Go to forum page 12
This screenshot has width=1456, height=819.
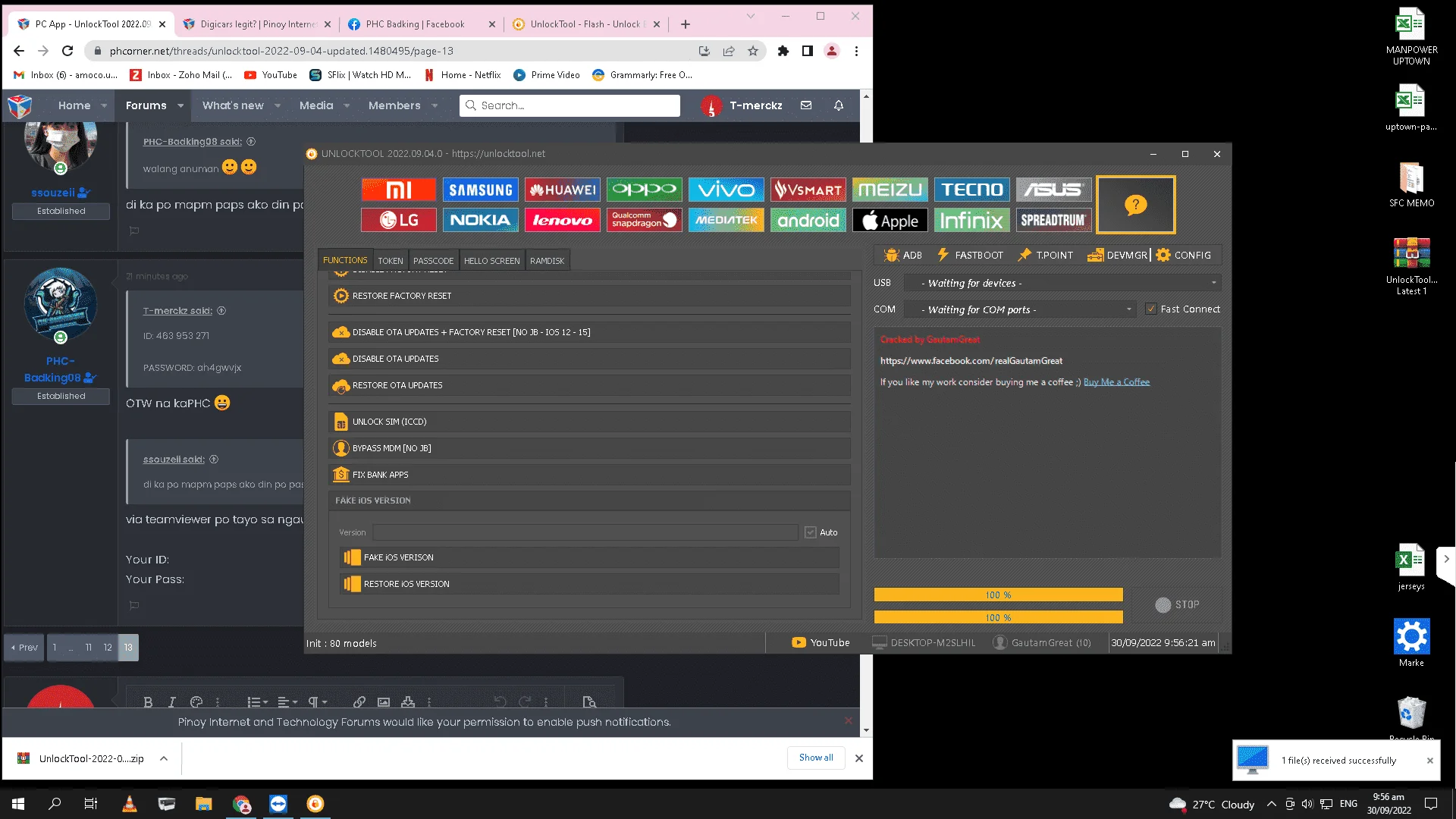[x=108, y=648]
